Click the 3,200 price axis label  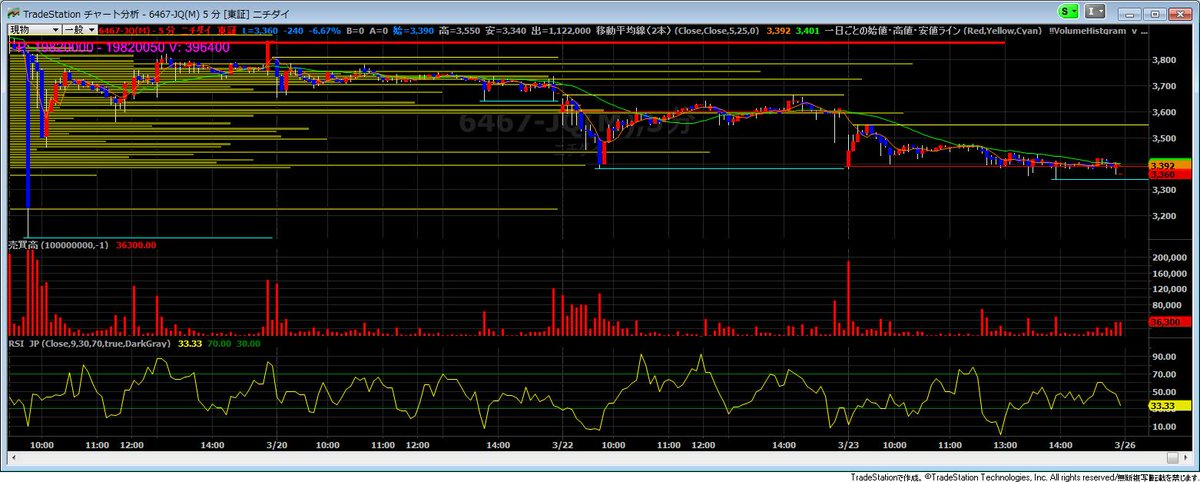point(1163,216)
